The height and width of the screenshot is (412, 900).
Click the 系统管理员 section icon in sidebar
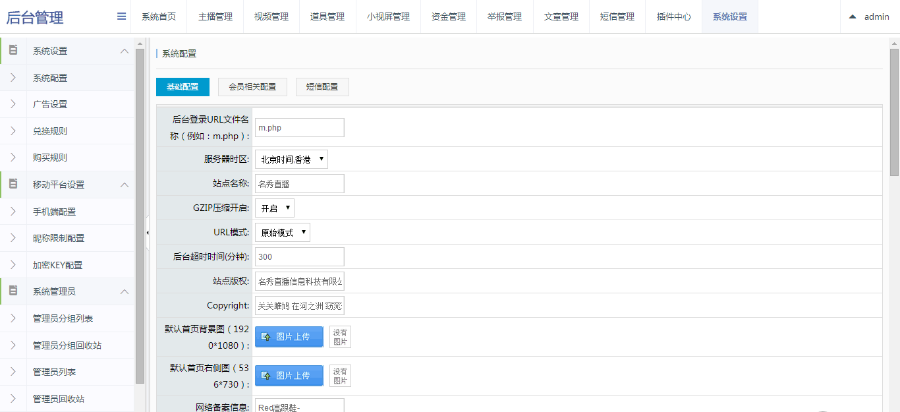point(13,291)
